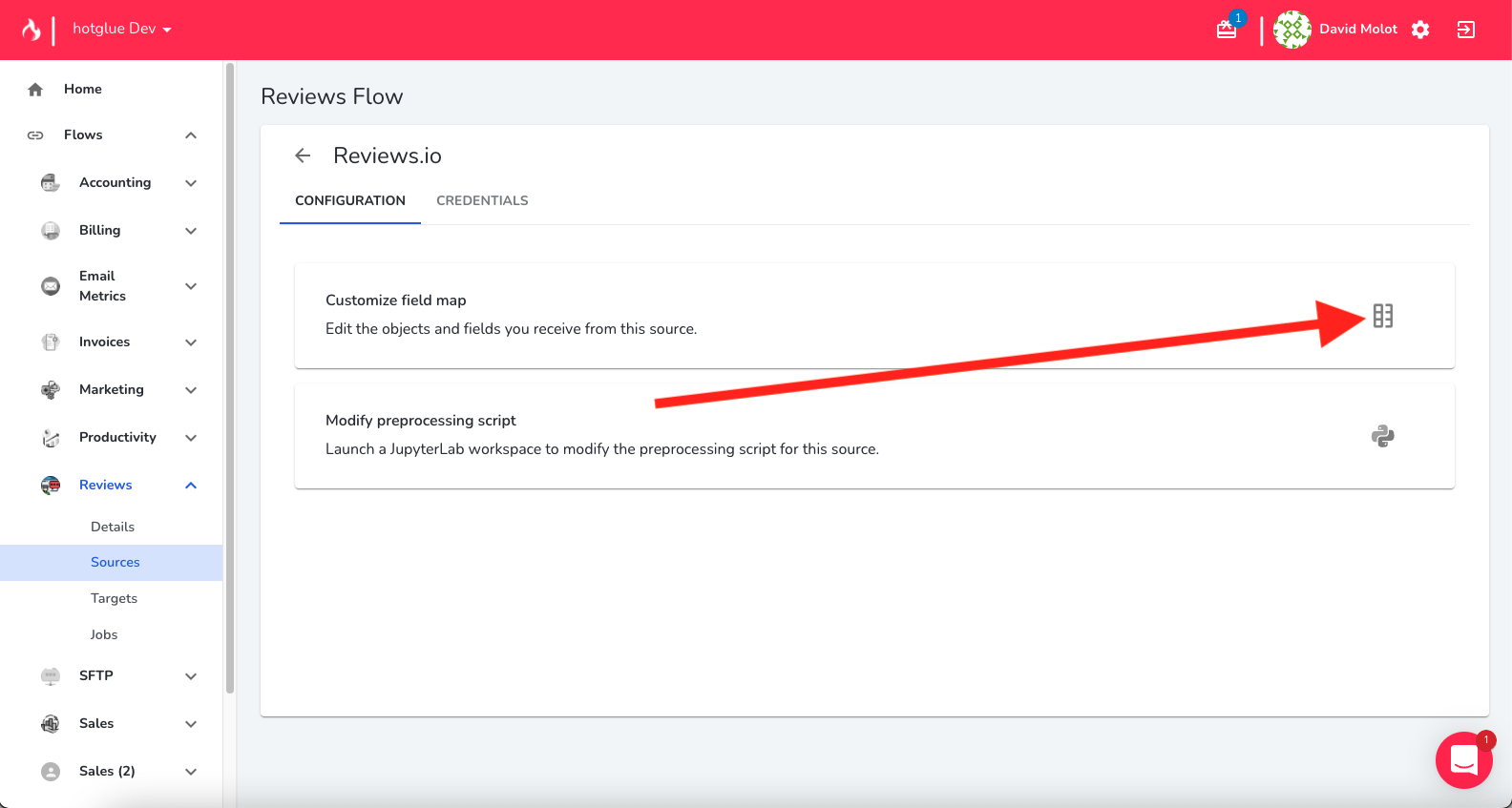This screenshot has height=808, width=1512.
Task: Switch to the CREDENTIALS tab
Action: click(x=482, y=200)
